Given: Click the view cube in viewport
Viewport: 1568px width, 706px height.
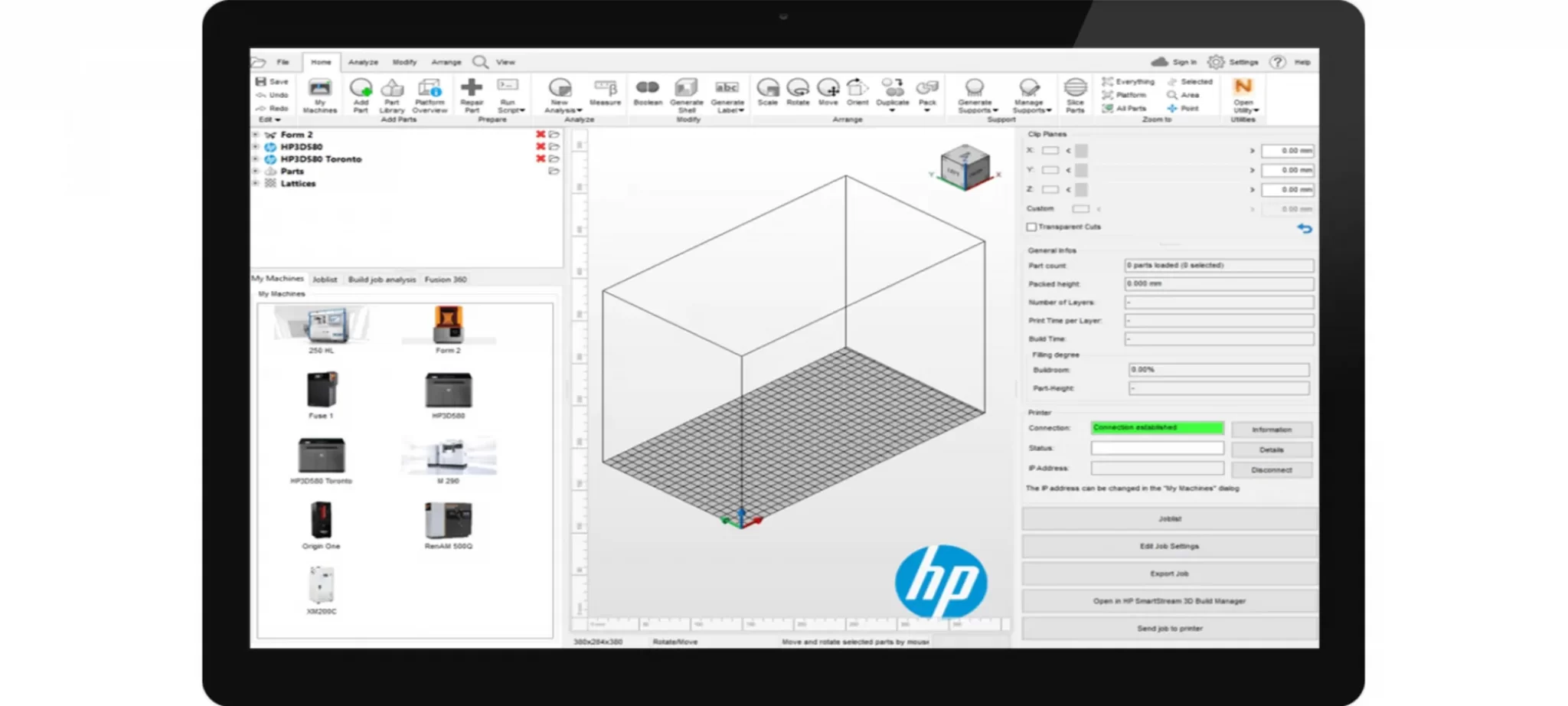Looking at the screenshot, I should pos(965,167).
